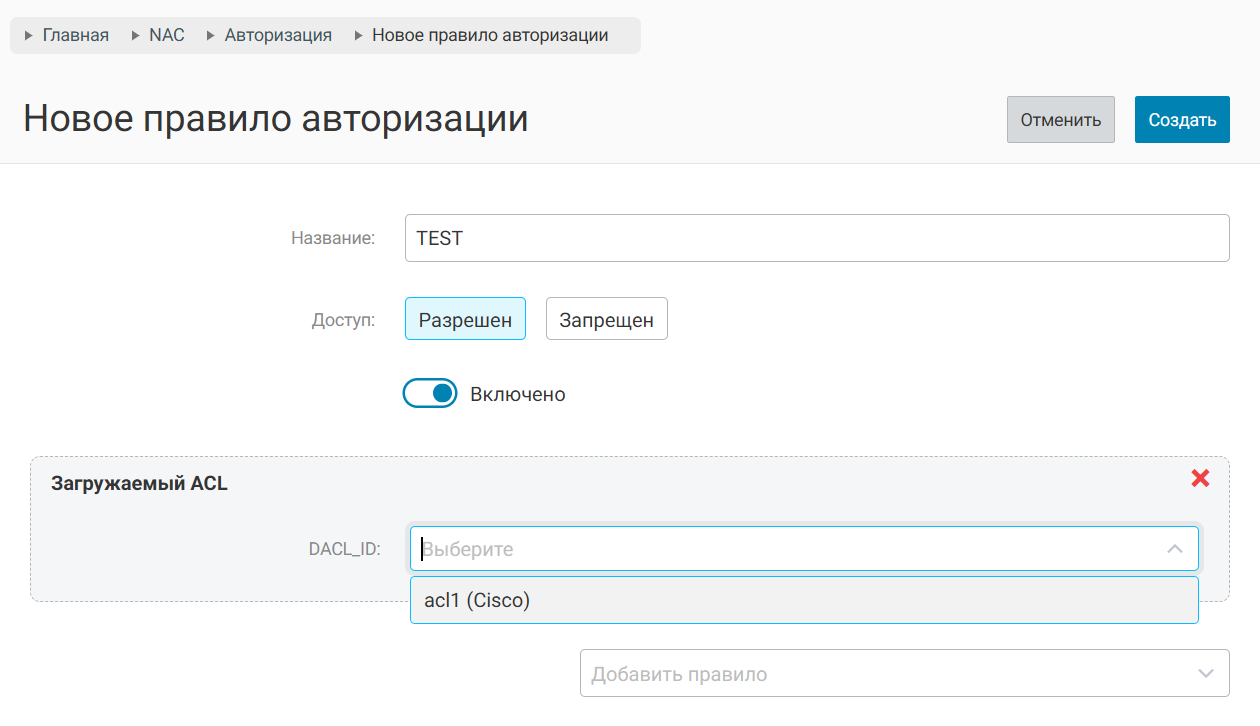Image resolution: width=1260 pixels, height=726 pixels.
Task: Disable the Включено toggle switch
Action: point(430,394)
